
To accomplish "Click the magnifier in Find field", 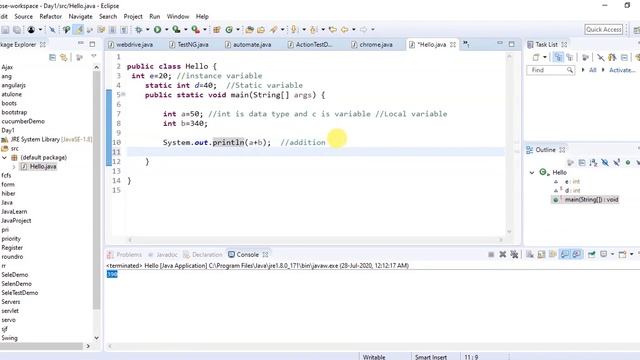I will coord(569,70).
